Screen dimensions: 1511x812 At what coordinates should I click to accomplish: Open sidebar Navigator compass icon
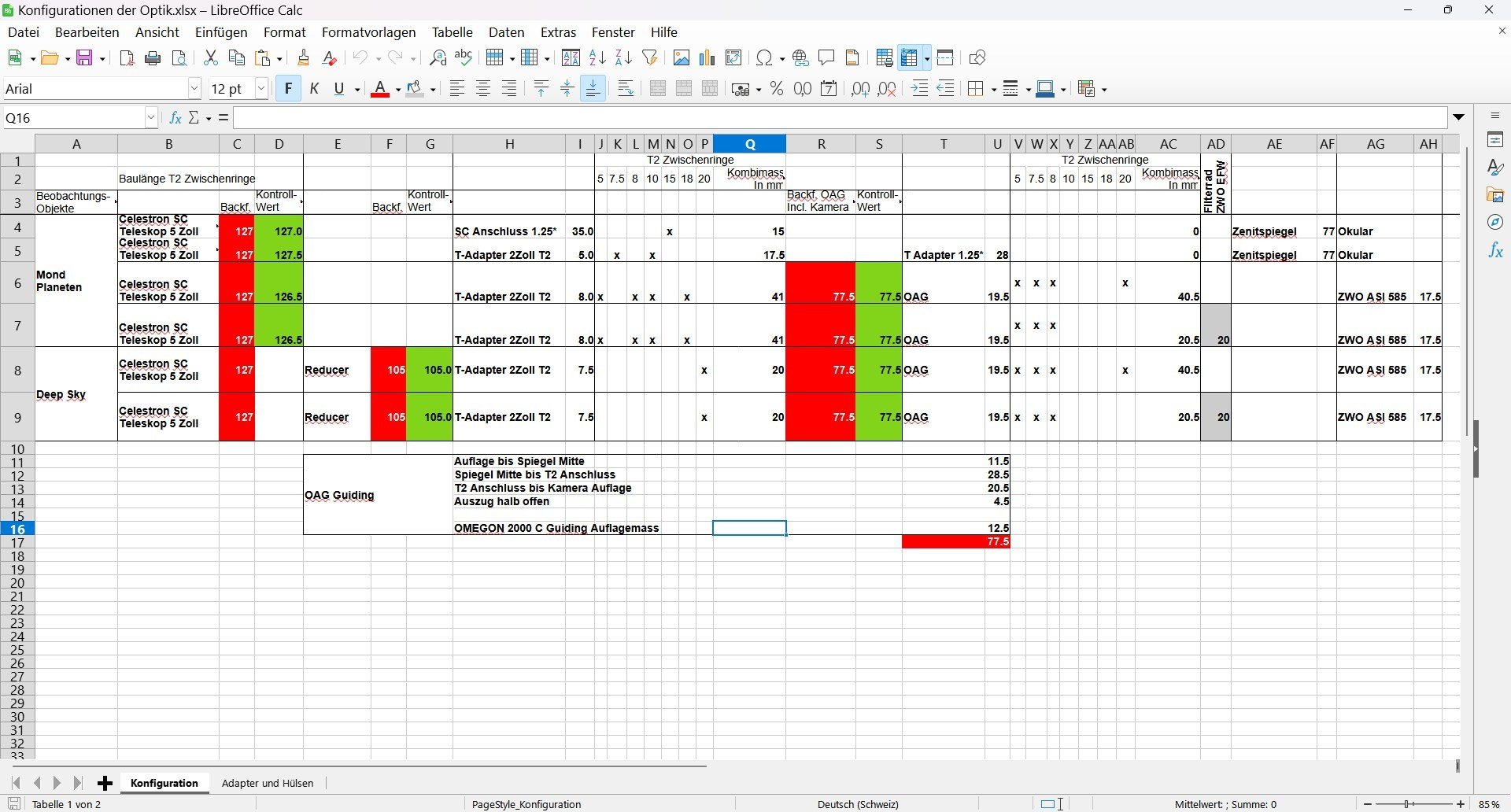(x=1495, y=223)
